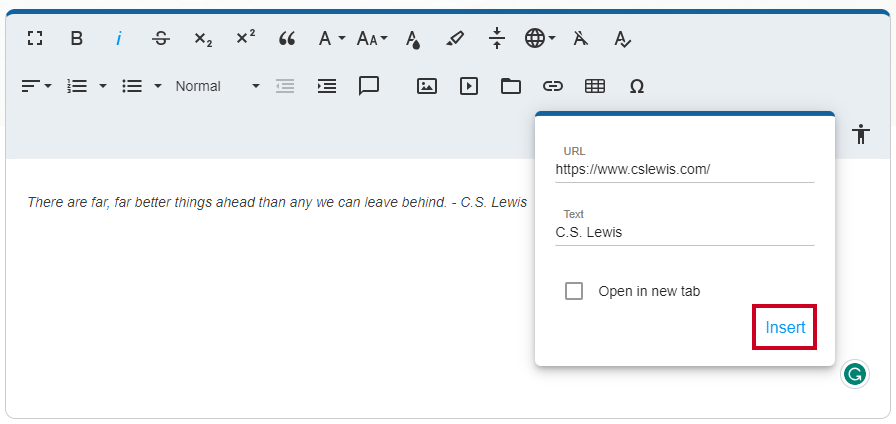
Task: Open the accessibility checker
Action: pos(861,134)
